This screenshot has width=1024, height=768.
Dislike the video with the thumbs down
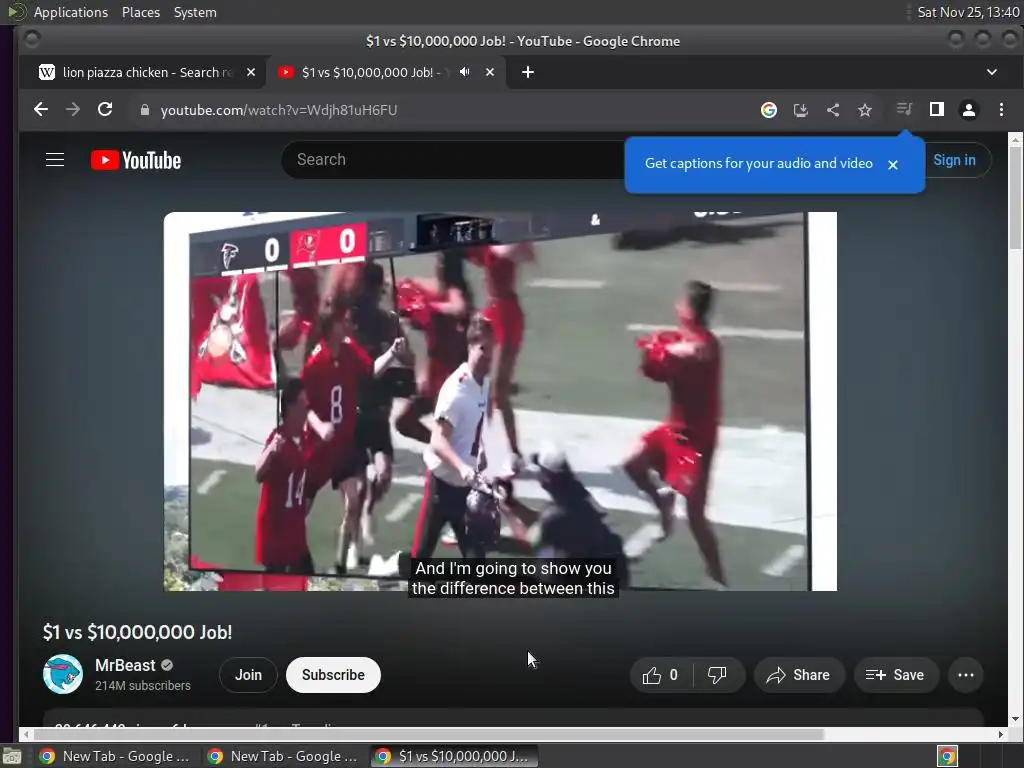click(717, 675)
